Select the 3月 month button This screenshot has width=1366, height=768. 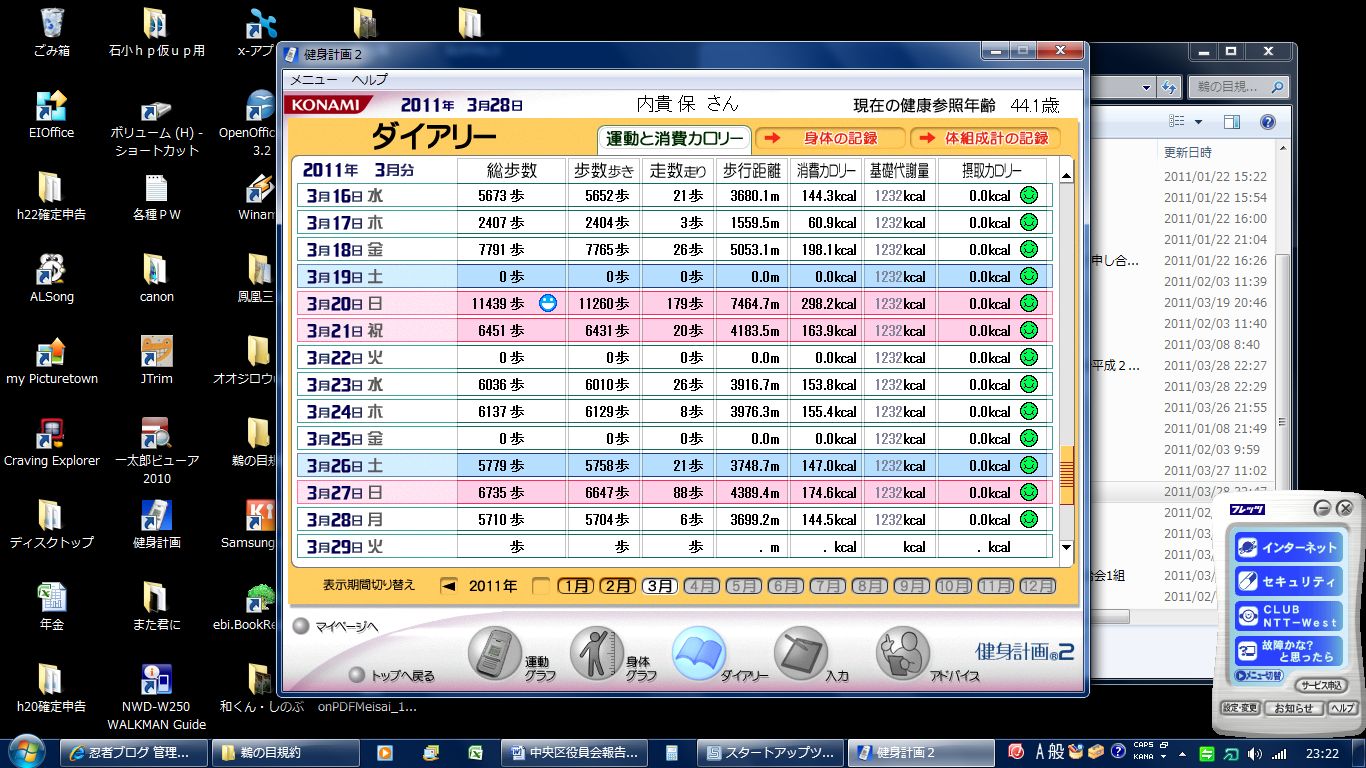click(x=659, y=586)
